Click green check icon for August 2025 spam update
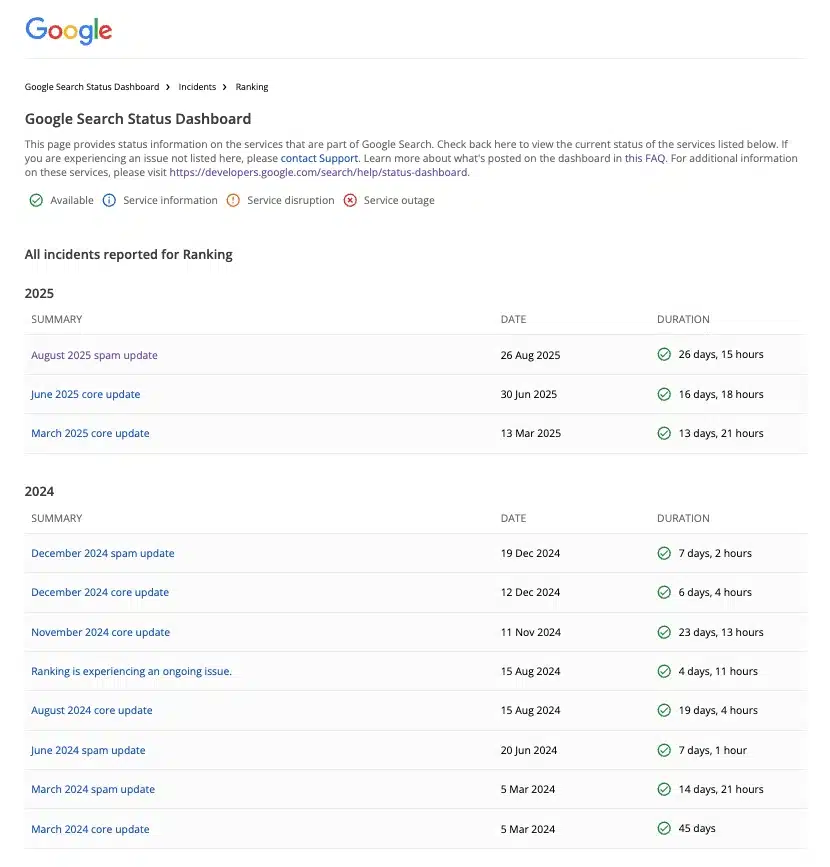The height and width of the screenshot is (867, 830). [x=664, y=355]
